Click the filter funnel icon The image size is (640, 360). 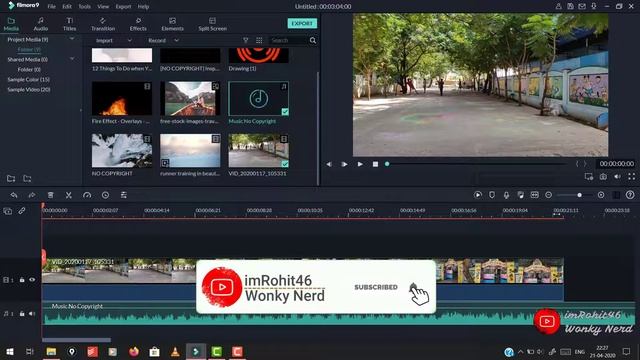tap(246, 40)
